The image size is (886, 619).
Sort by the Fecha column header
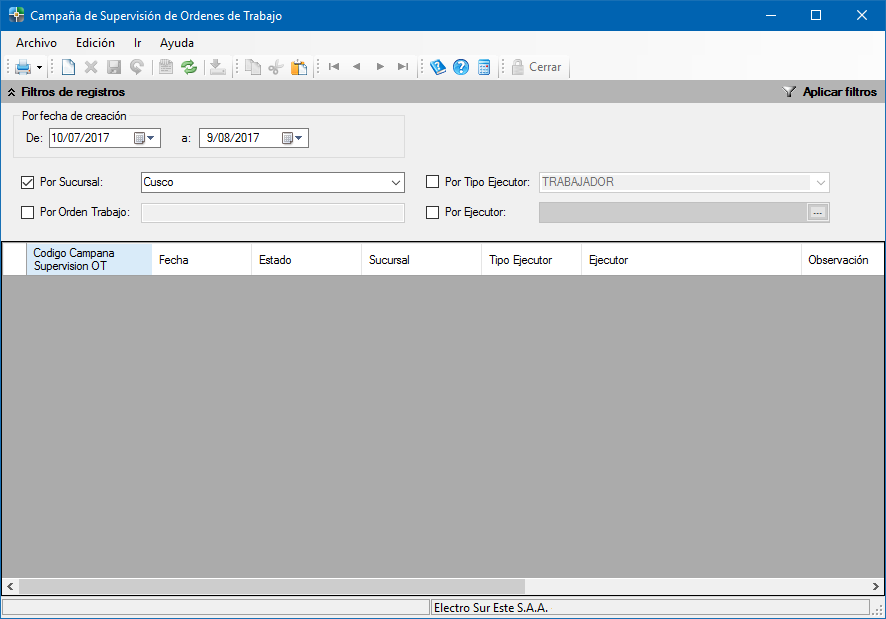click(200, 260)
